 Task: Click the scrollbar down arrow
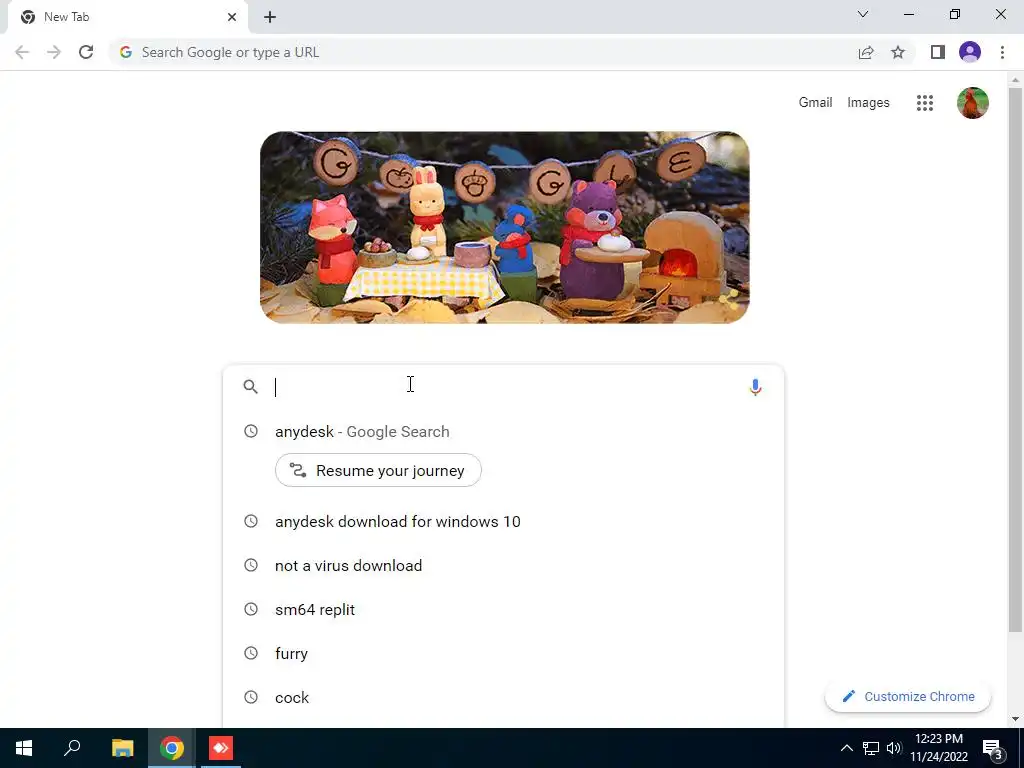(1014, 719)
